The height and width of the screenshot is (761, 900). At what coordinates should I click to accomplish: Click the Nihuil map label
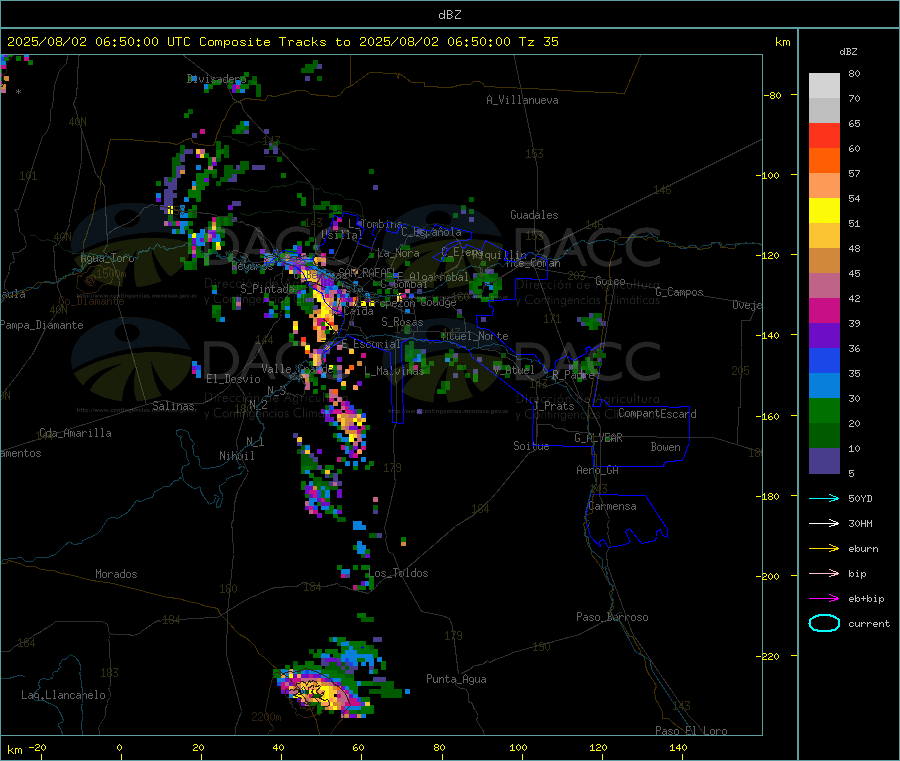click(x=237, y=456)
